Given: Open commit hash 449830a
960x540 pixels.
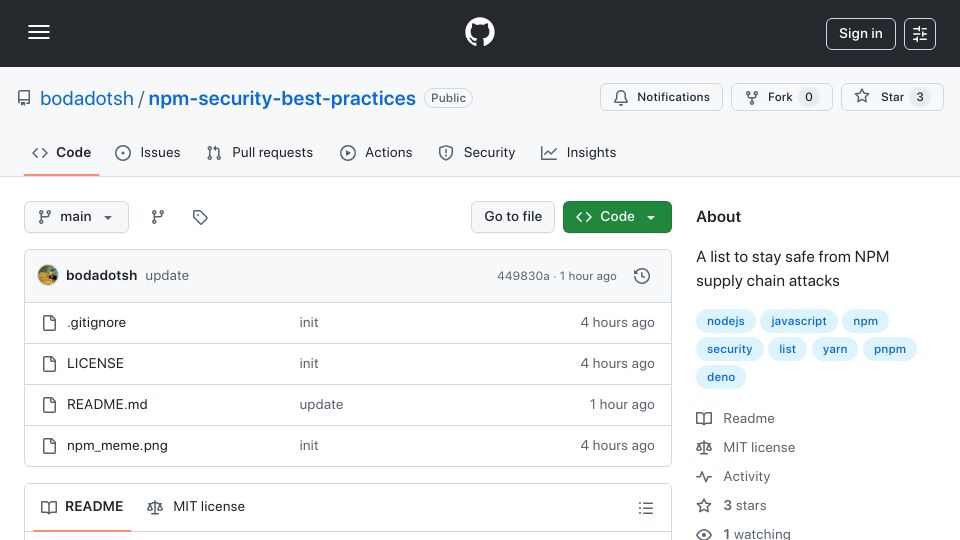Looking at the screenshot, I should click(523, 276).
